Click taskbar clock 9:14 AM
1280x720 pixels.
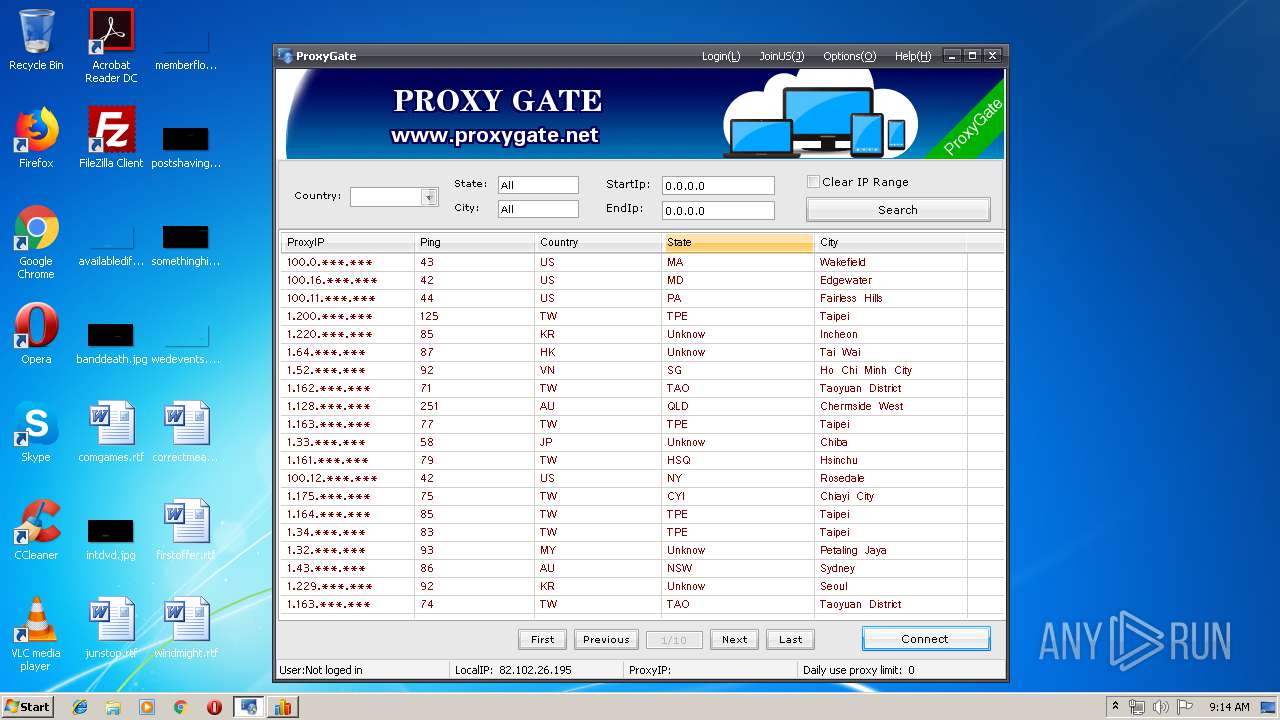[1229, 707]
